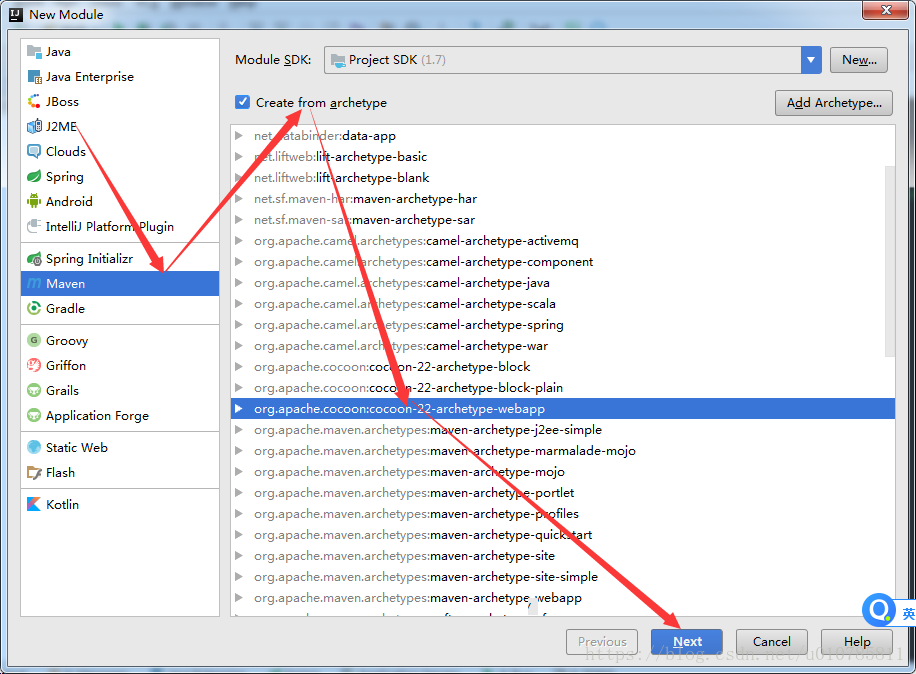Open Help for this dialog

pyautogui.click(x=857, y=641)
